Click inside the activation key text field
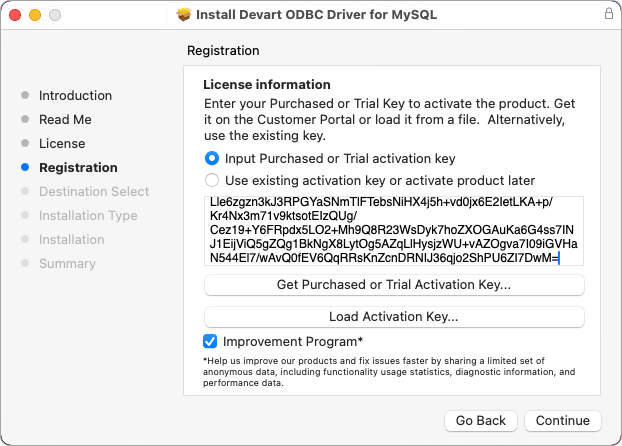Screen dimensions: 622x446 pos(394,231)
